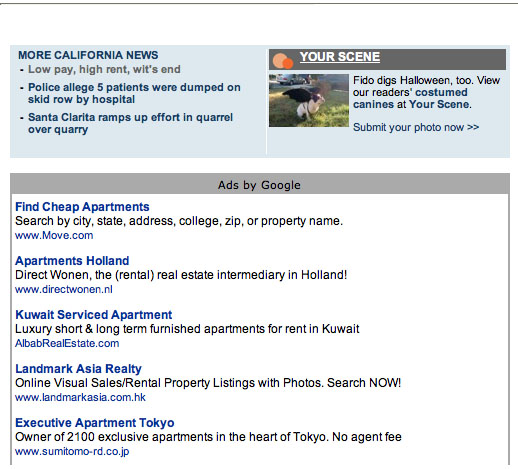The width and height of the screenshot is (518, 469).
Task: Click 'Your Scene.' link in Fido text
Action: click(x=440, y=104)
